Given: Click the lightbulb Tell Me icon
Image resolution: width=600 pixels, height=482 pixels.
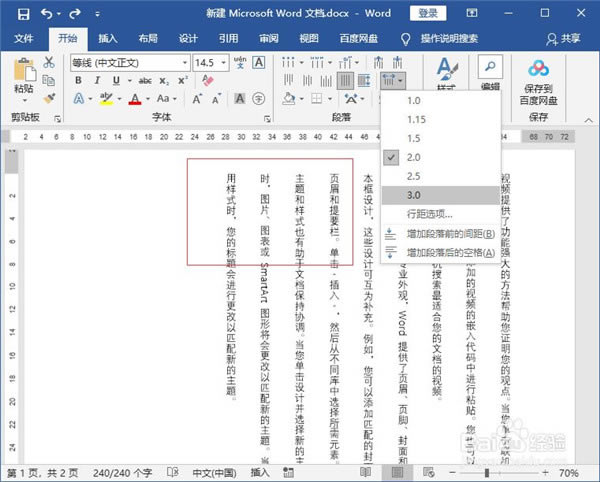Looking at the screenshot, I should coord(405,39).
